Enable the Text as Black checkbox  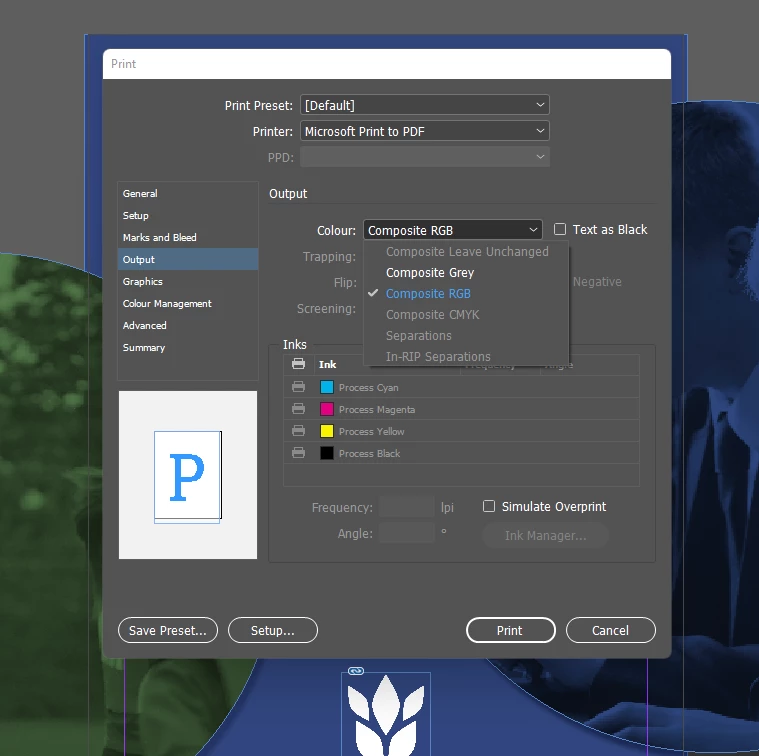[x=560, y=229]
